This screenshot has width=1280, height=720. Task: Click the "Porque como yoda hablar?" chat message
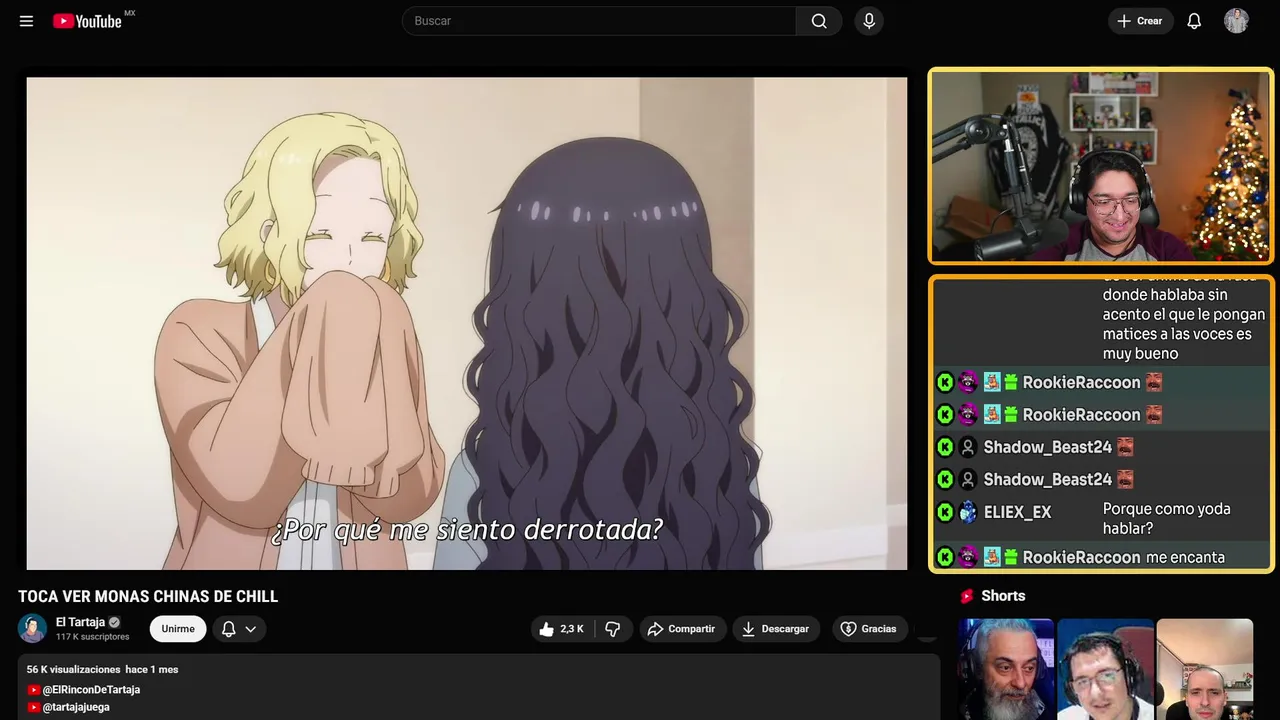1167,518
